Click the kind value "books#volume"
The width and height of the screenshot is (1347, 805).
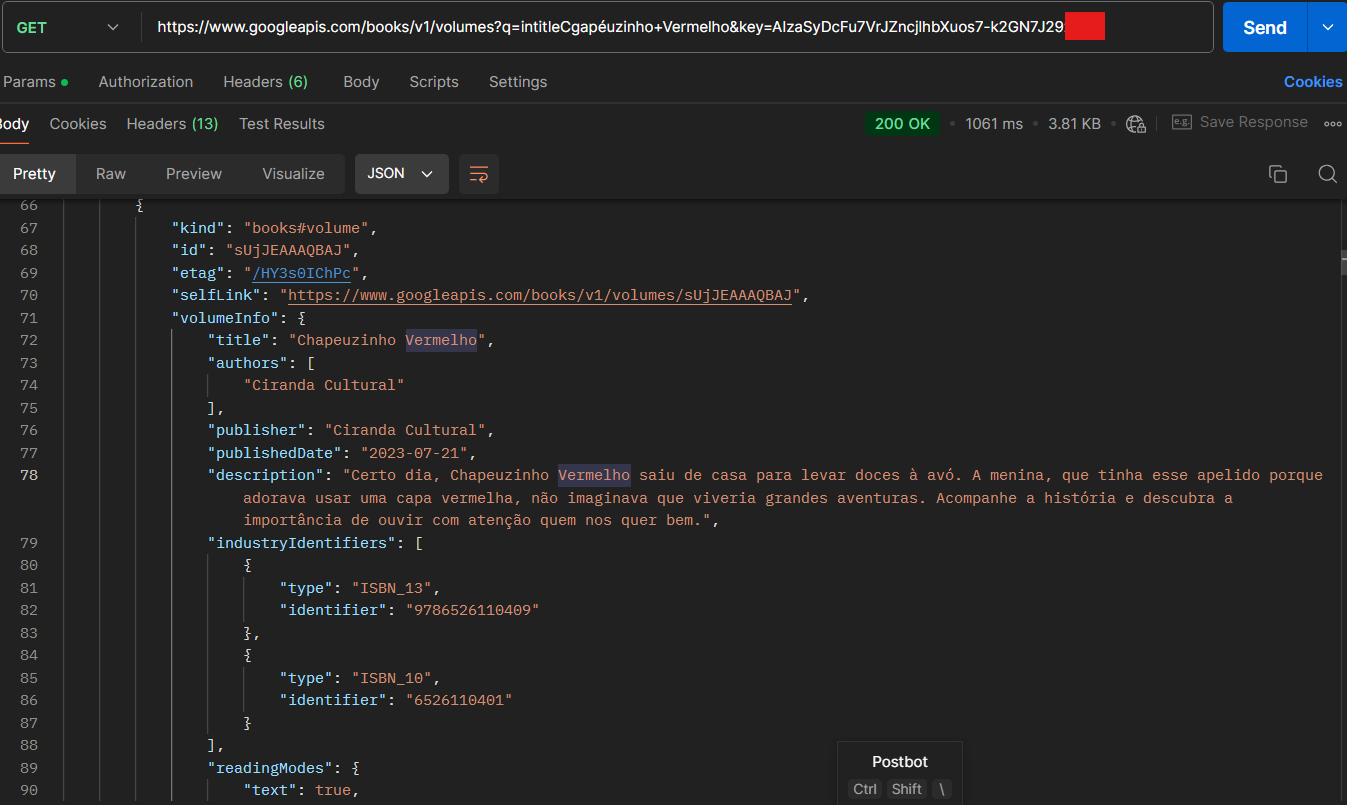click(x=305, y=228)
